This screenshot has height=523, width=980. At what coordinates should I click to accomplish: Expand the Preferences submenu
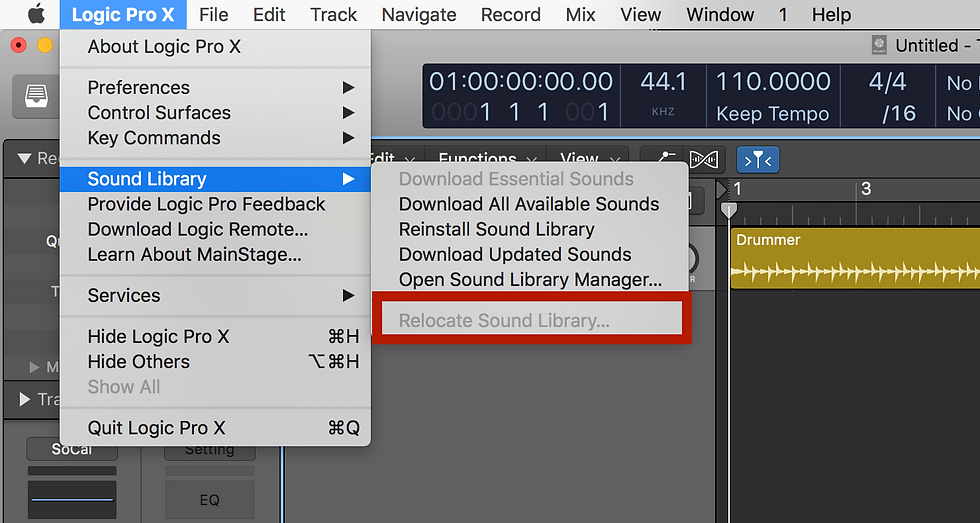click(215, 87)
